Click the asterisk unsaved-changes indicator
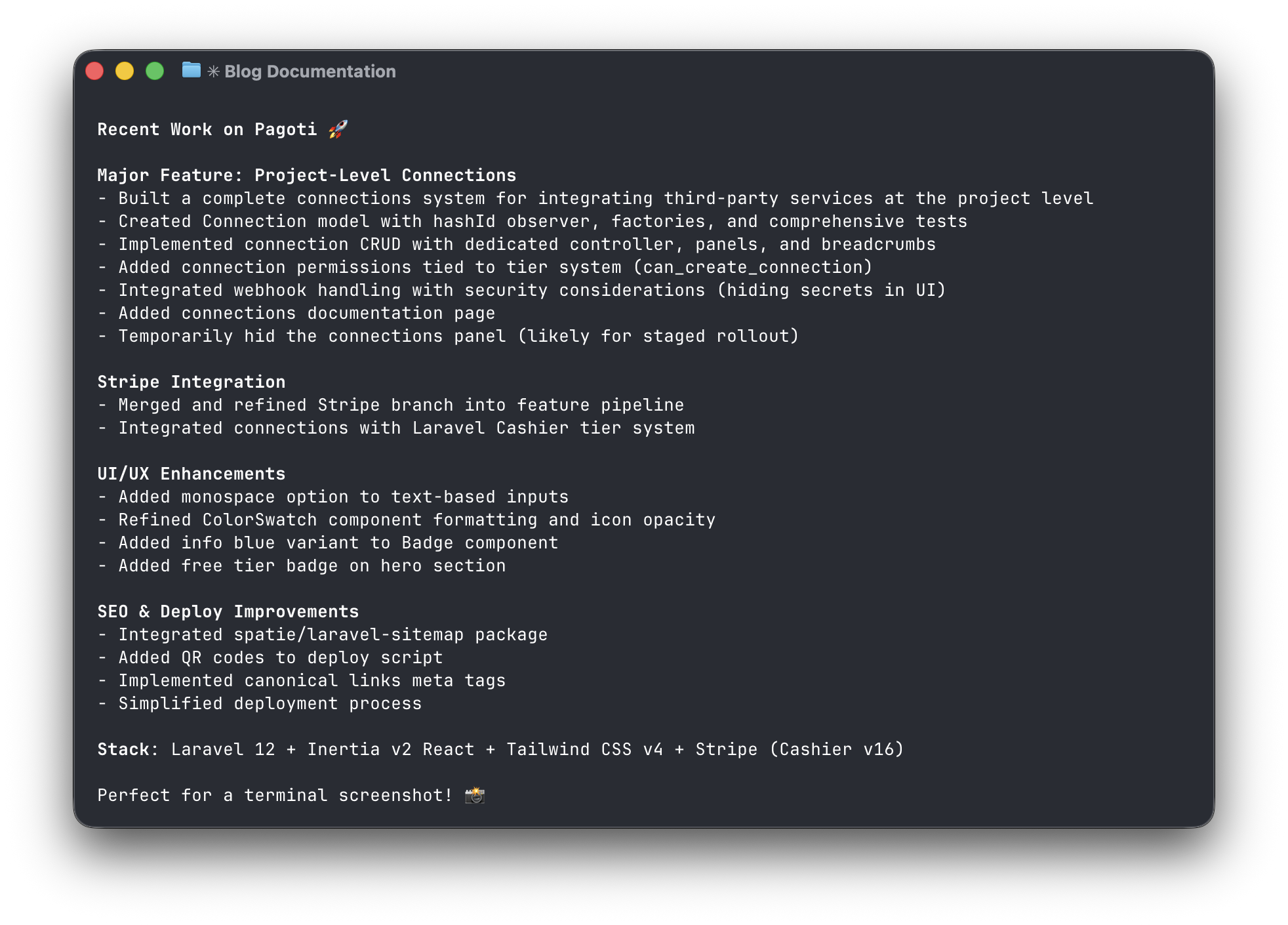1288x925 pixels. click(x=212, y=71)
